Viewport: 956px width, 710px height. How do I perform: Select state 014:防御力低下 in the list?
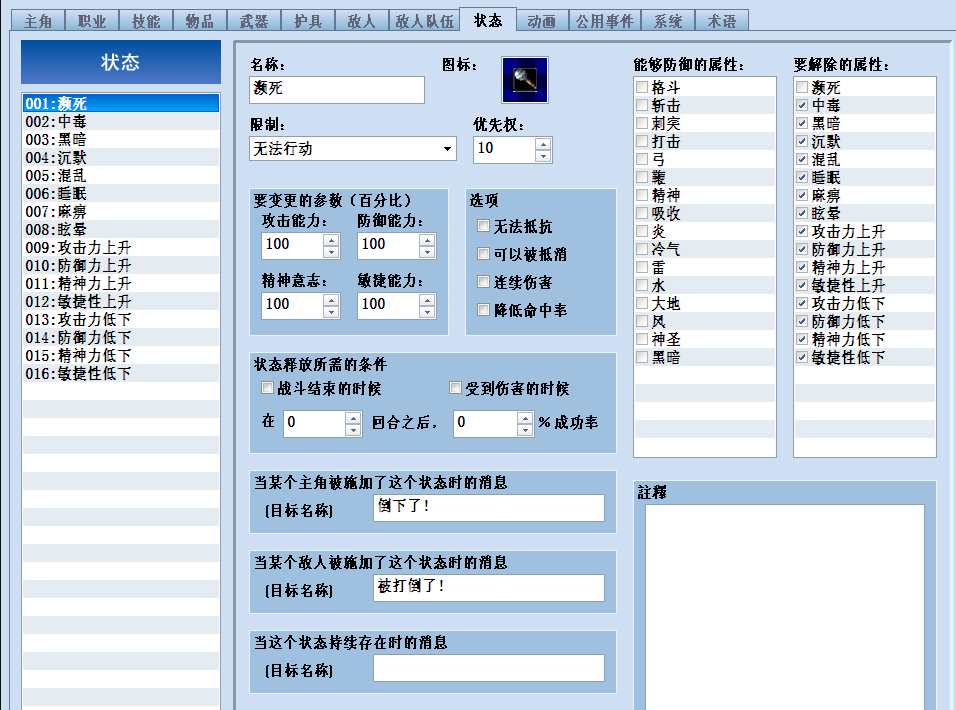coord(121,337)
